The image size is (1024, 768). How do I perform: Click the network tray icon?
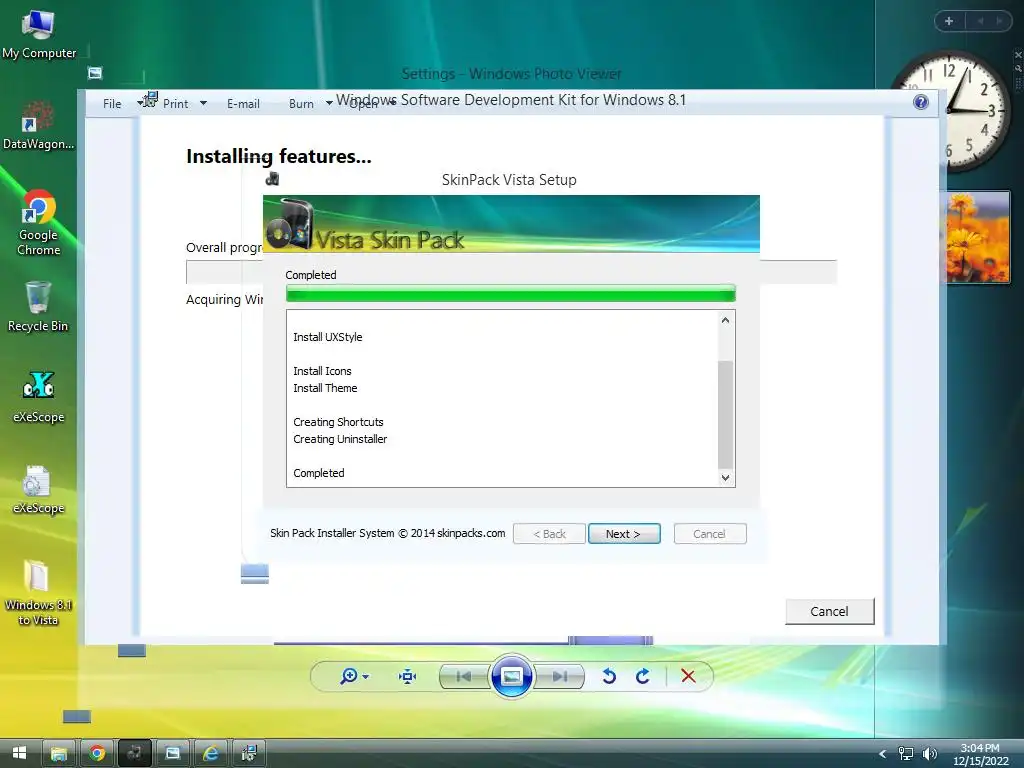click(906, 754)
